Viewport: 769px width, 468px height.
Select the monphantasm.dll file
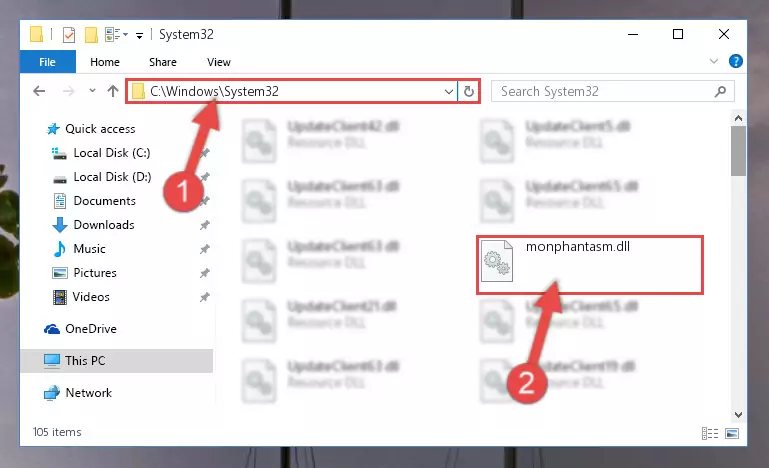(590, 265)
